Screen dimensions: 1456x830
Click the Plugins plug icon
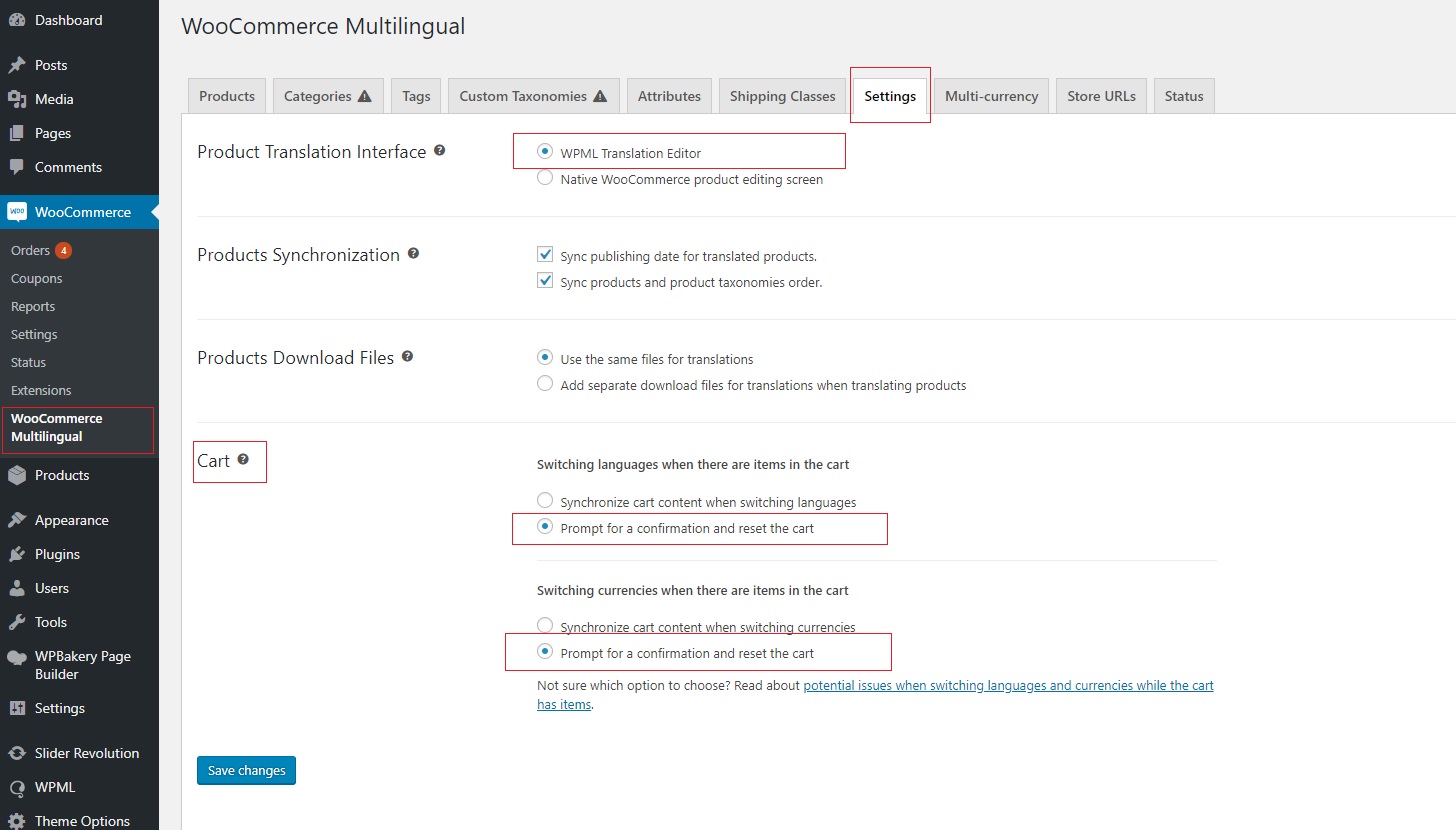pos(17,554)
